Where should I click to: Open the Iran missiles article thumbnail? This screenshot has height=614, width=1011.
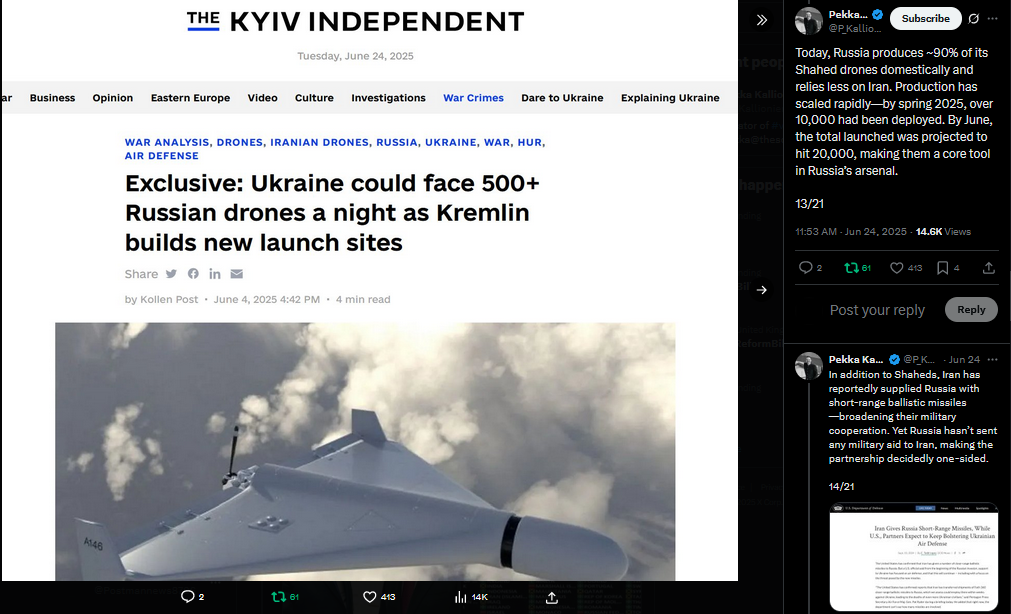tap(913, 558)
